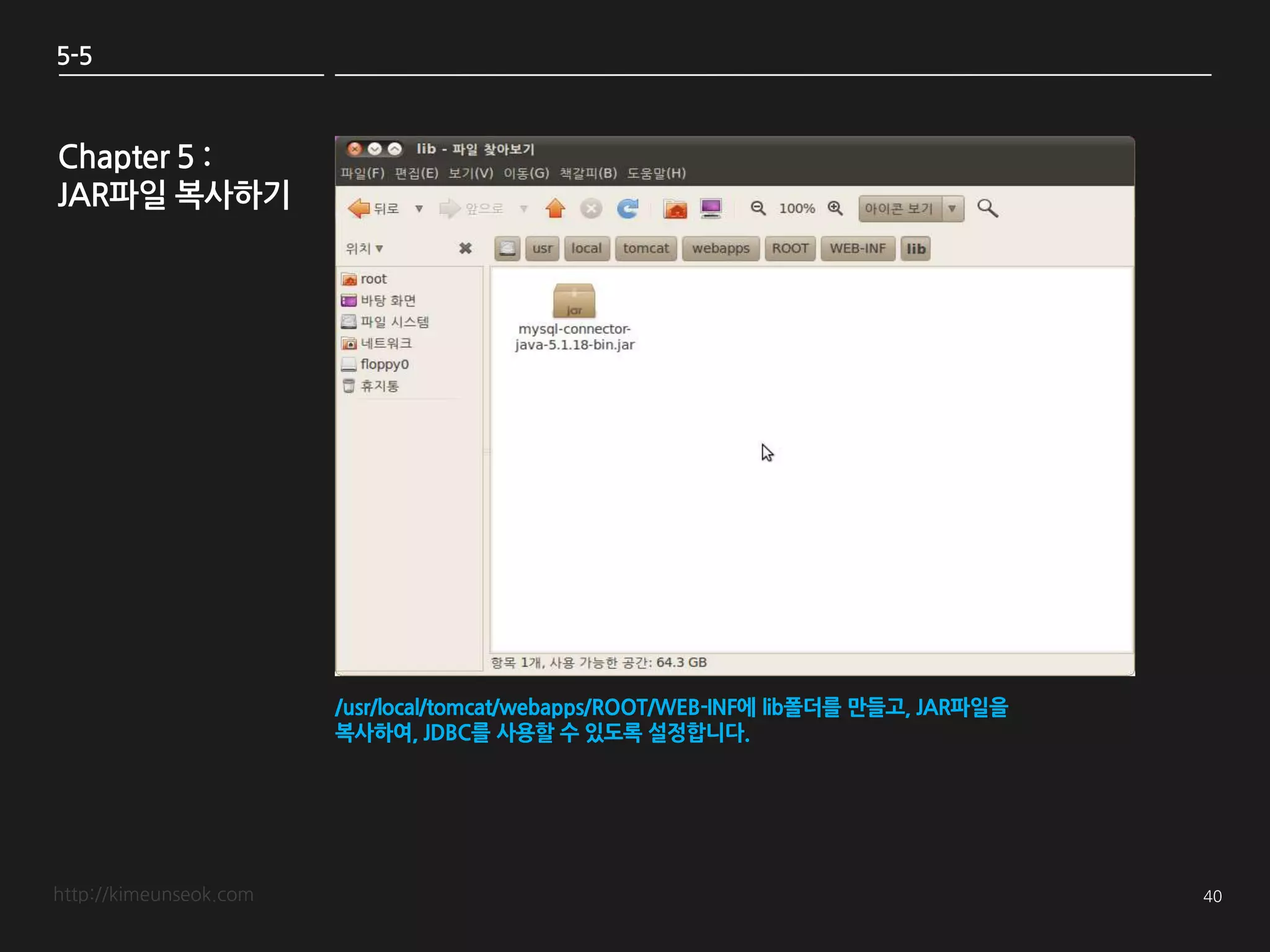The height and width of the screenshot is (952, 1270).
Task: Click the root filesystem path button
Action: click(507, 249)
